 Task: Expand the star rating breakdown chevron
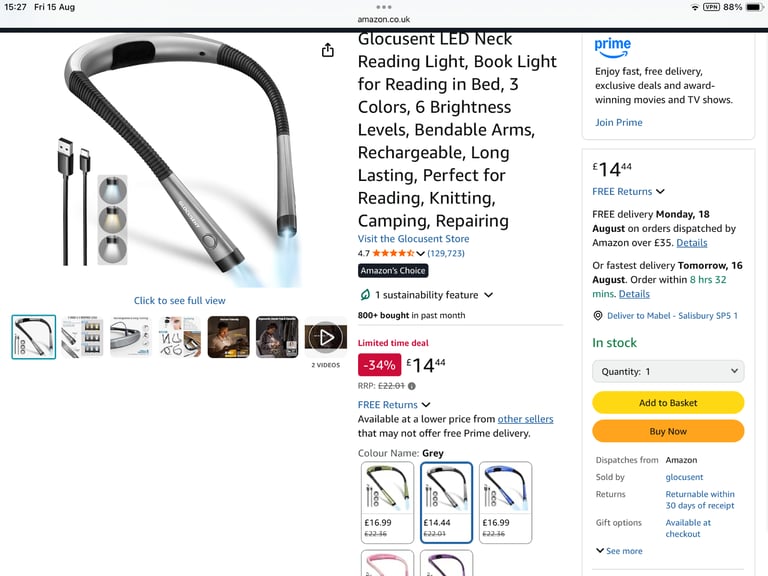[420, 253]
